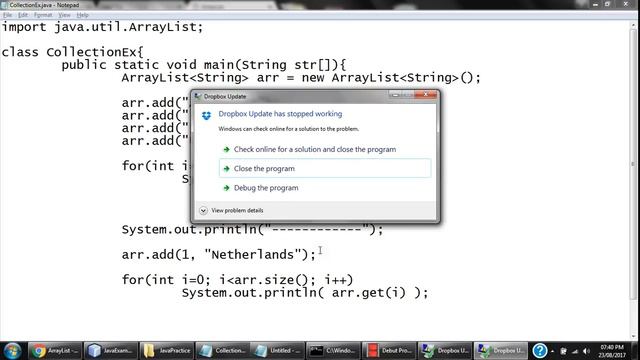Open volume speaker tray icon
The image size is (640, 360).
[587, 351]
